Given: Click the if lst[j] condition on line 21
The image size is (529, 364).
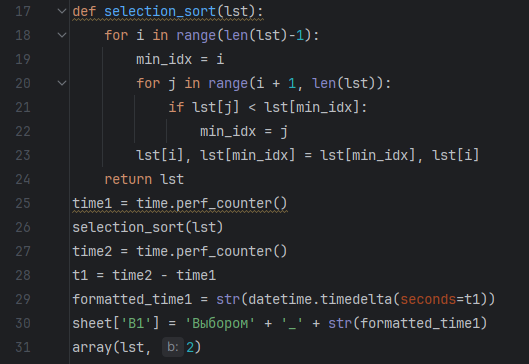Looking at the screenshot, I should tap(268, 108).
